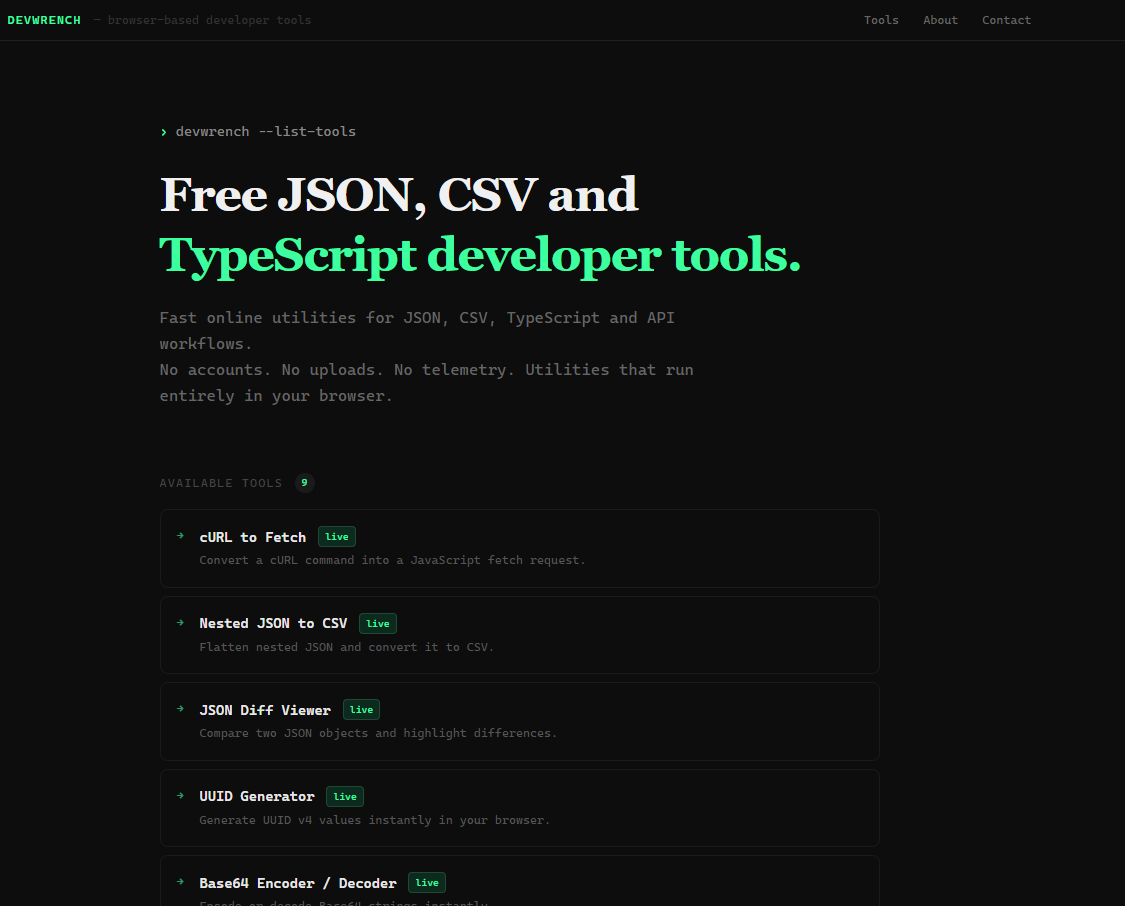Click 'Generate UUID v4 values instantly in your browser.'
The width and height of the screenshot is (1125, 906).
pyautogui.click(x=375, y=820)
